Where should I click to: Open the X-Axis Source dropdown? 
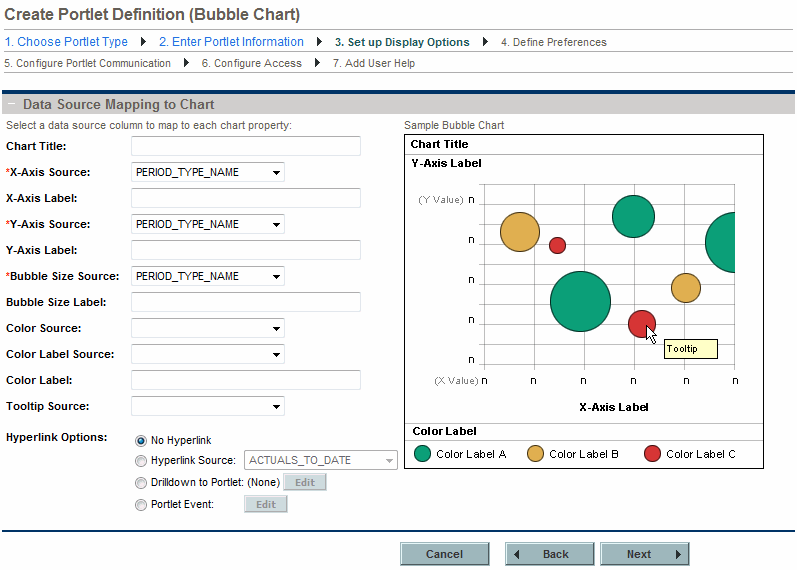(208, 172)
